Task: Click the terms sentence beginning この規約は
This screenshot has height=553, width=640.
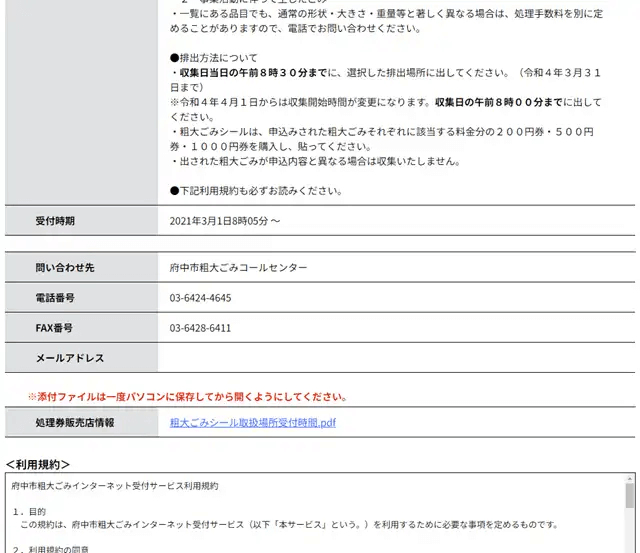Action: (x=289, y=524)
